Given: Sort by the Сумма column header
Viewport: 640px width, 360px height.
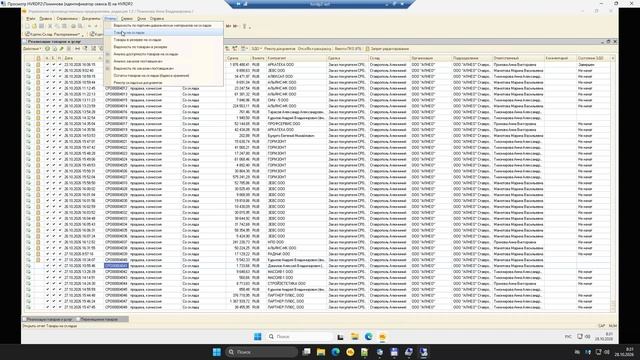Looking at the screenshot, I should coord(238,58).
